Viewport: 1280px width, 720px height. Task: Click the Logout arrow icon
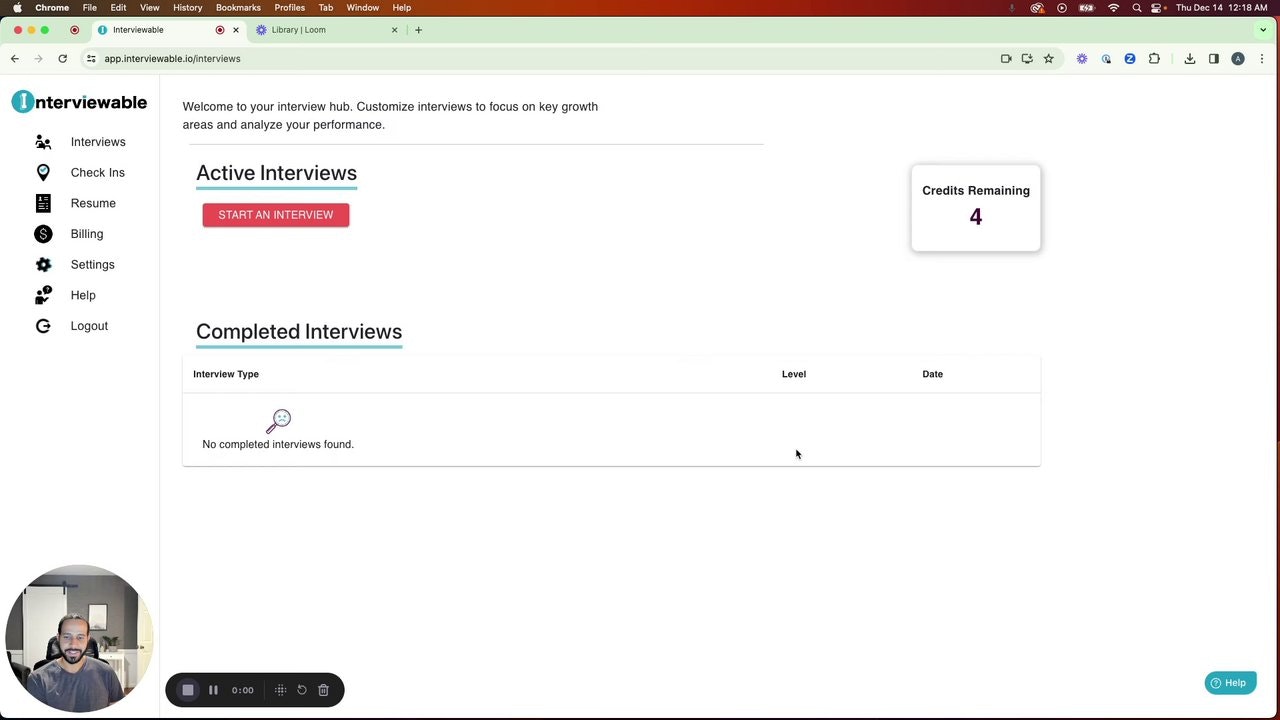tap(43, 325)
